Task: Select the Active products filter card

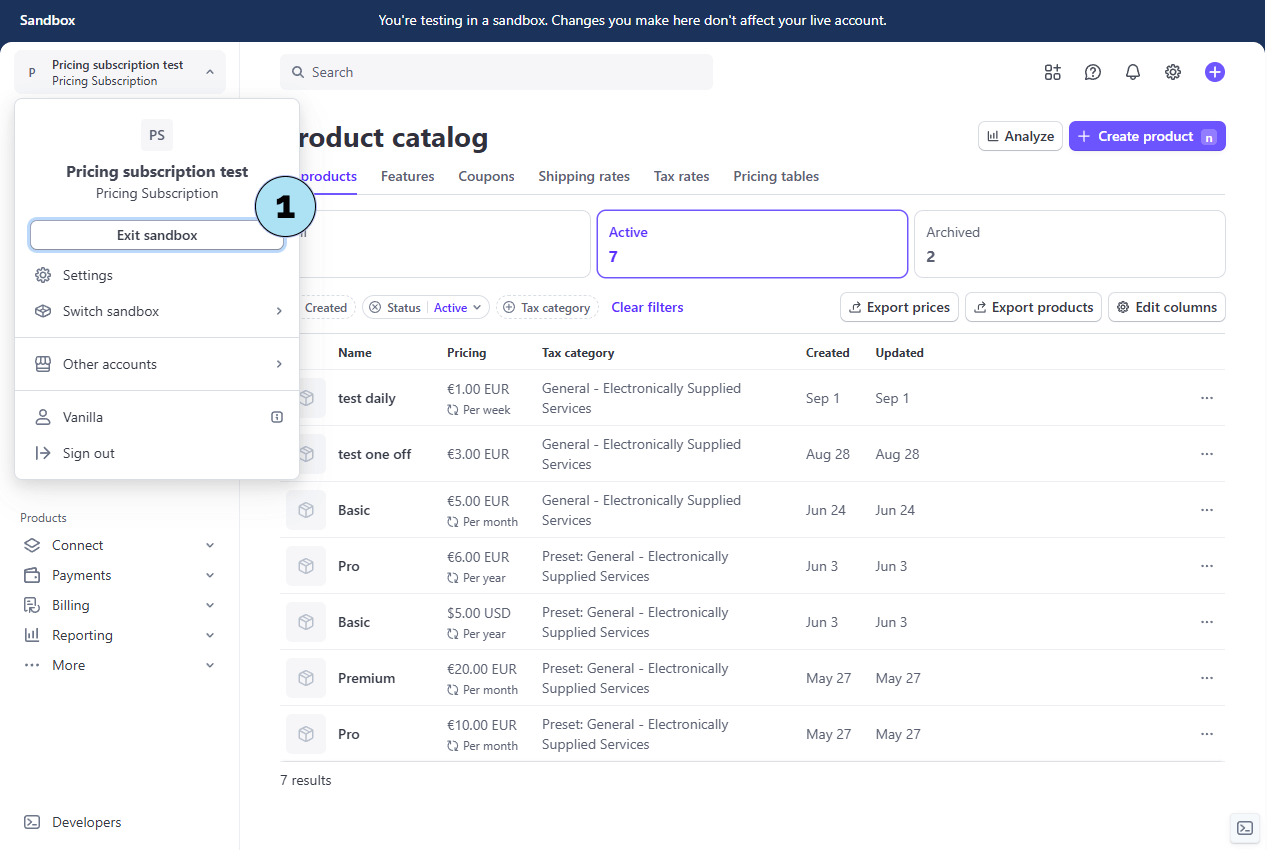Action: (752, 244)
